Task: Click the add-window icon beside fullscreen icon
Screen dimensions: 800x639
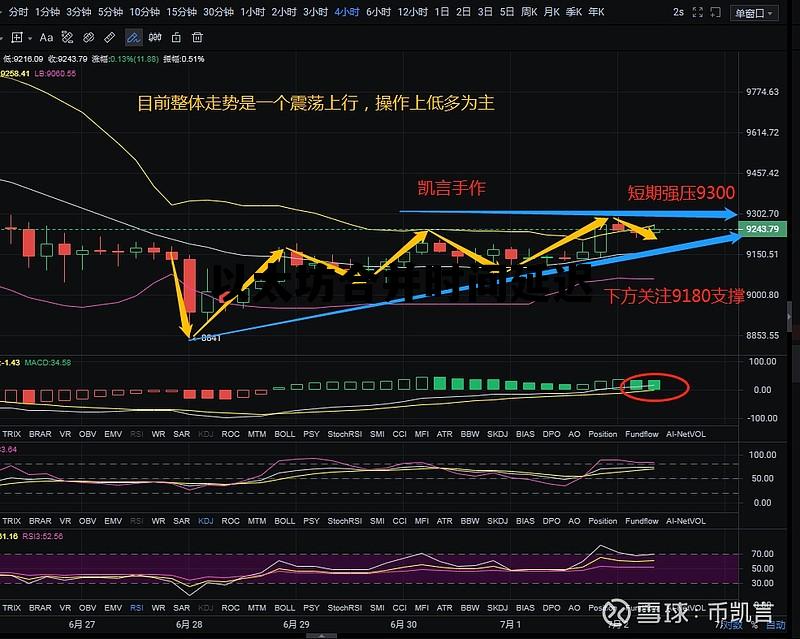Action: 716,12
